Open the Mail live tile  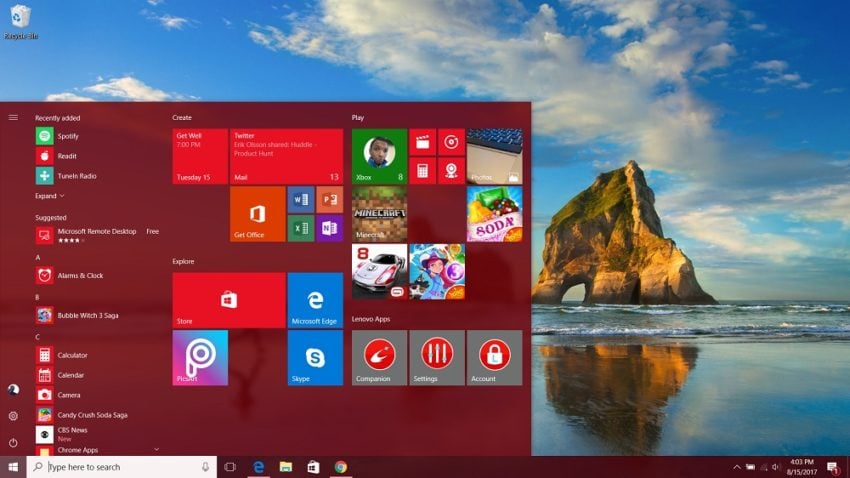pos(286,157)
